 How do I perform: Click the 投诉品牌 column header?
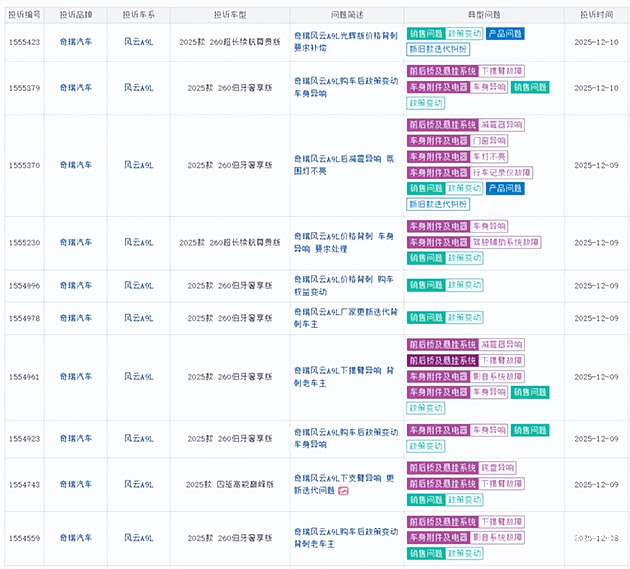(76, 15)
